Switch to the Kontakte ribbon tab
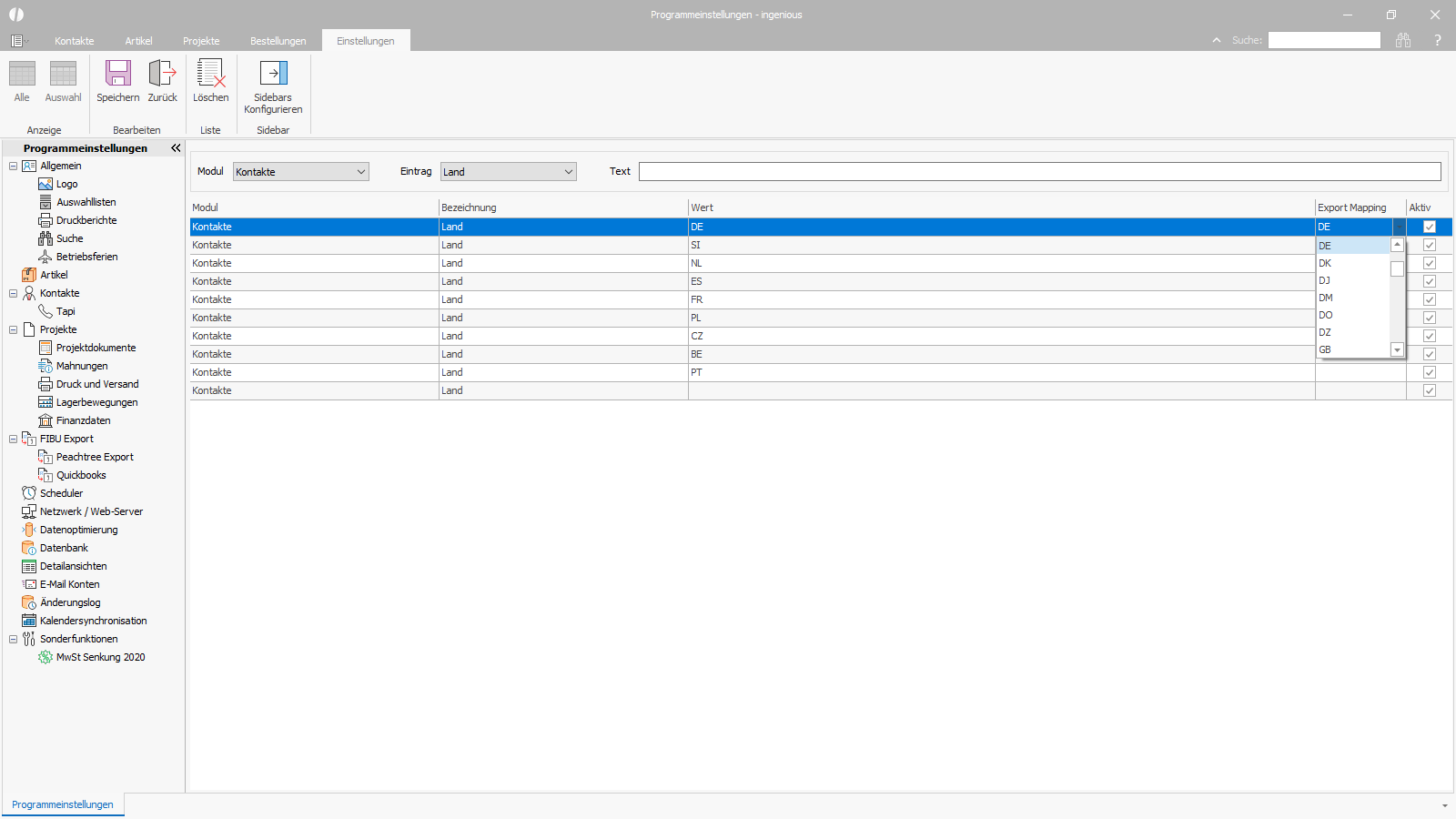This screenshot has height=819, width=1456. click(x=74, y=41)
